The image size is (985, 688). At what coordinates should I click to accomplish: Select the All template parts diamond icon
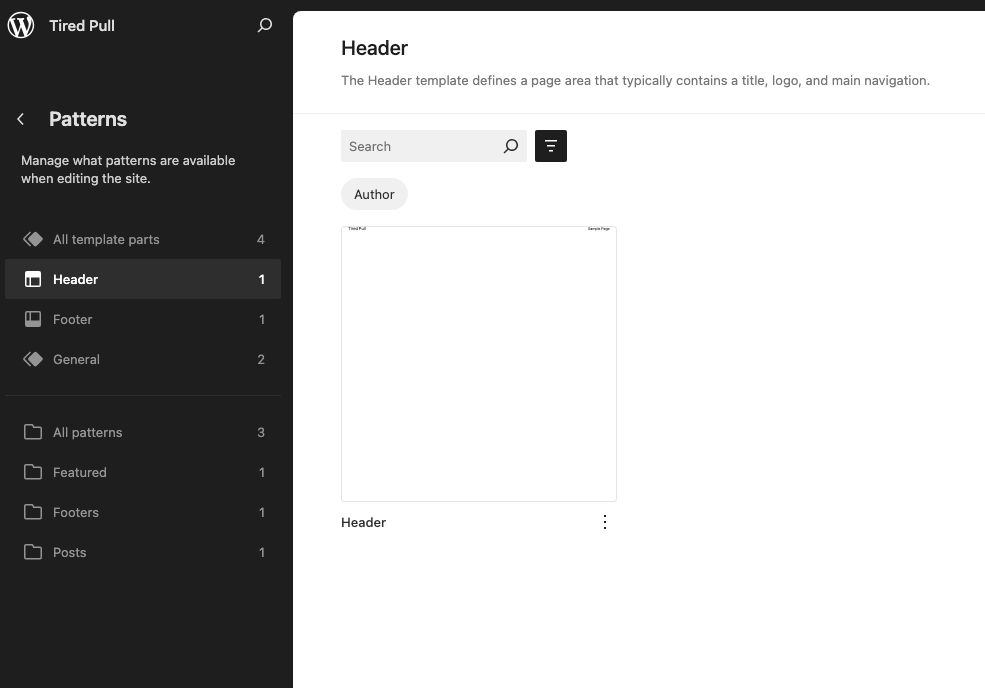[33, 239]
